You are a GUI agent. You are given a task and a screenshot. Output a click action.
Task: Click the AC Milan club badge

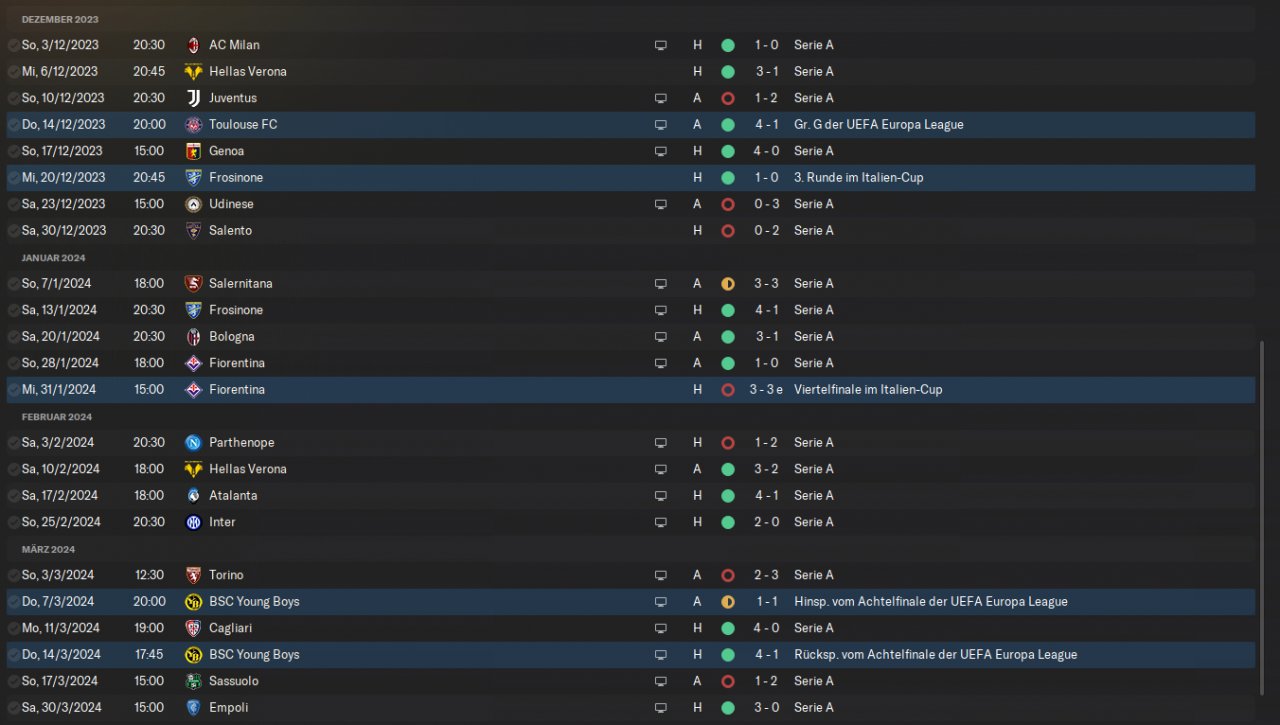tap(193, 45)
